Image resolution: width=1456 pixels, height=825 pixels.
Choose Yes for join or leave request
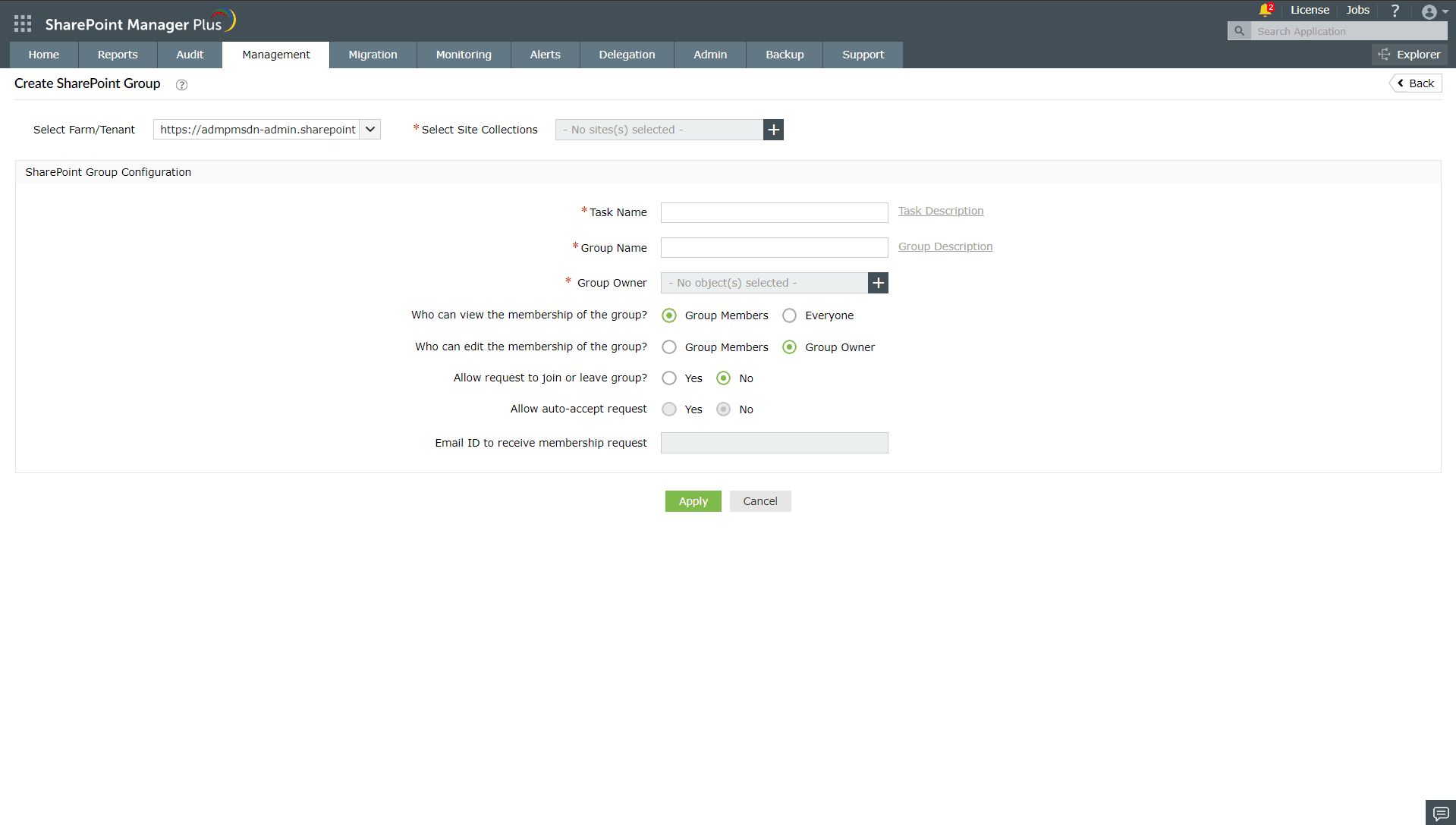(x=669, y=378)
